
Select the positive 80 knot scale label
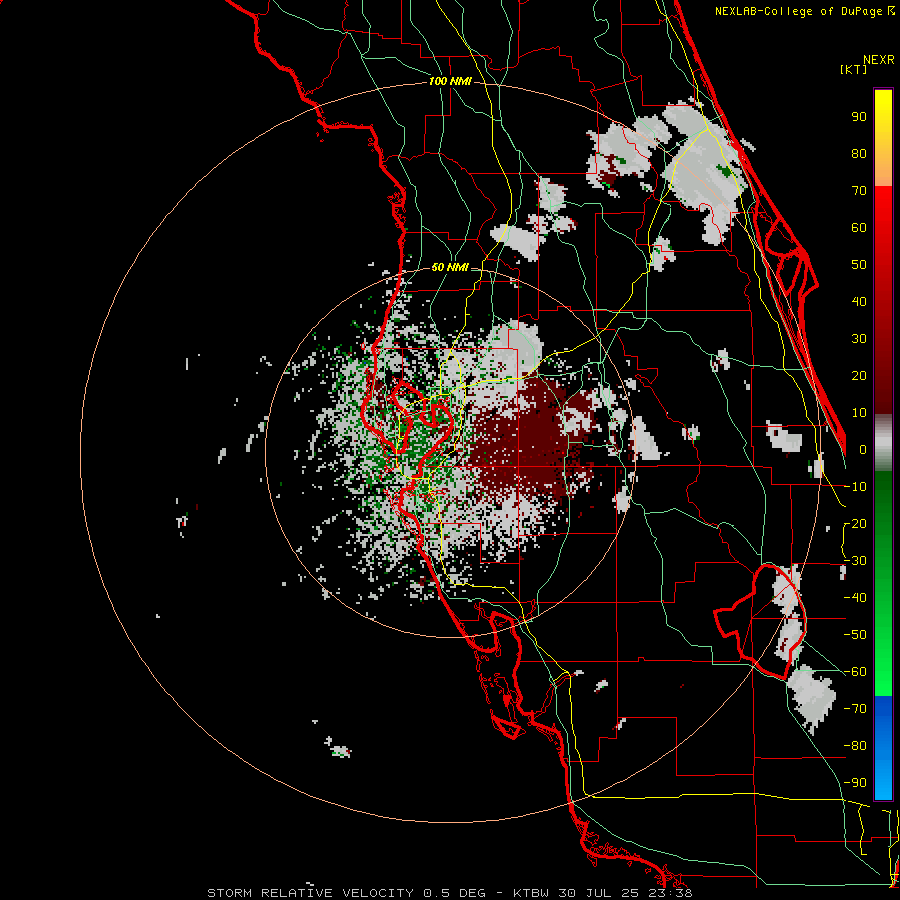[859, 153]
